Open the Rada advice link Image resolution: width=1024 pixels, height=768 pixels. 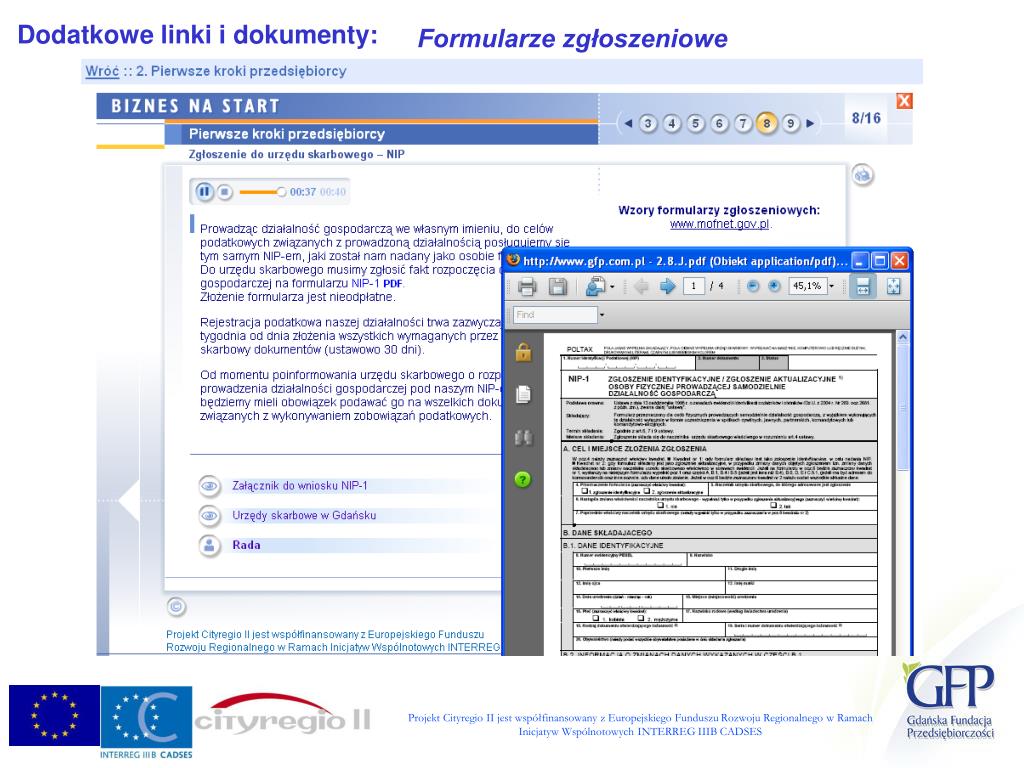pos(246,545)
